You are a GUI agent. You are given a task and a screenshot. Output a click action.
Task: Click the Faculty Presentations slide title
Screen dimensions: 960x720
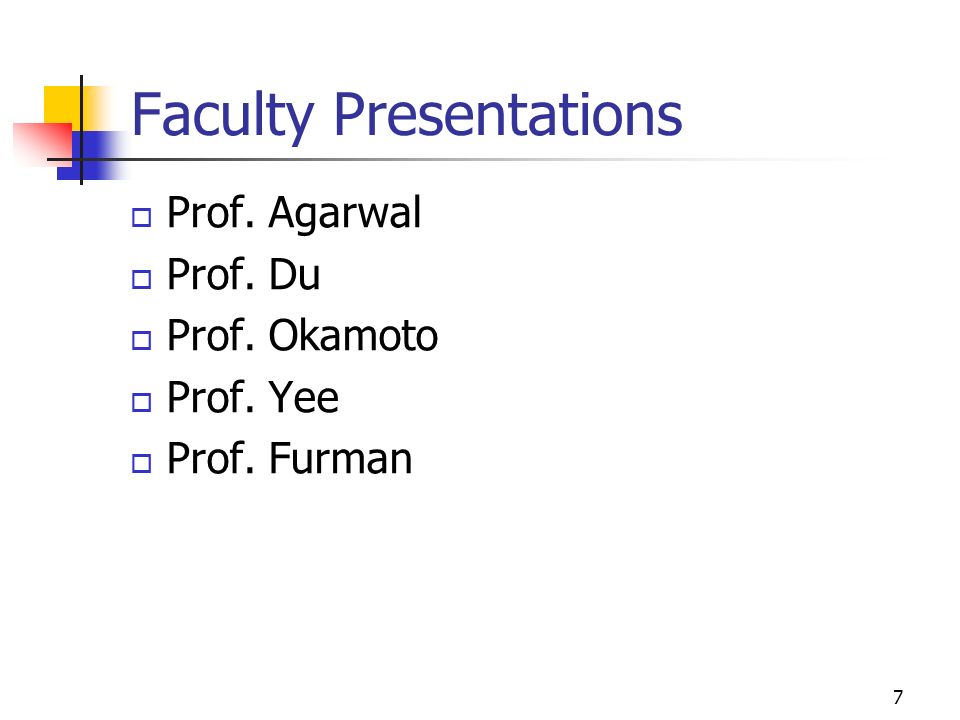[407, 114]
